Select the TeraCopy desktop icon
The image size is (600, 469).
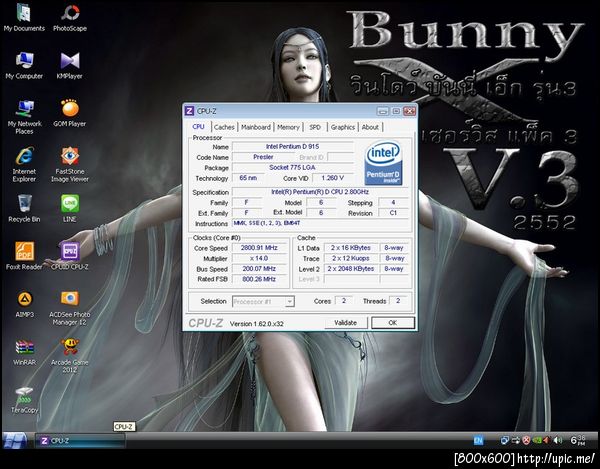click(24, 400)
